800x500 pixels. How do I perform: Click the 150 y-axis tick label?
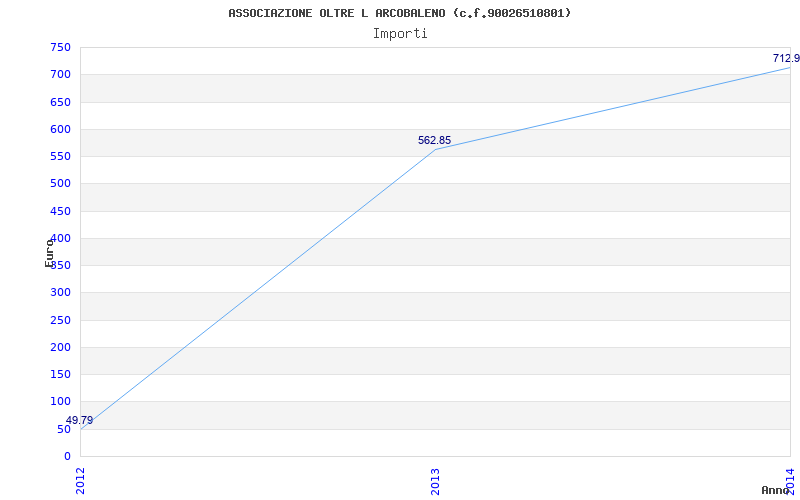point(60,374)
